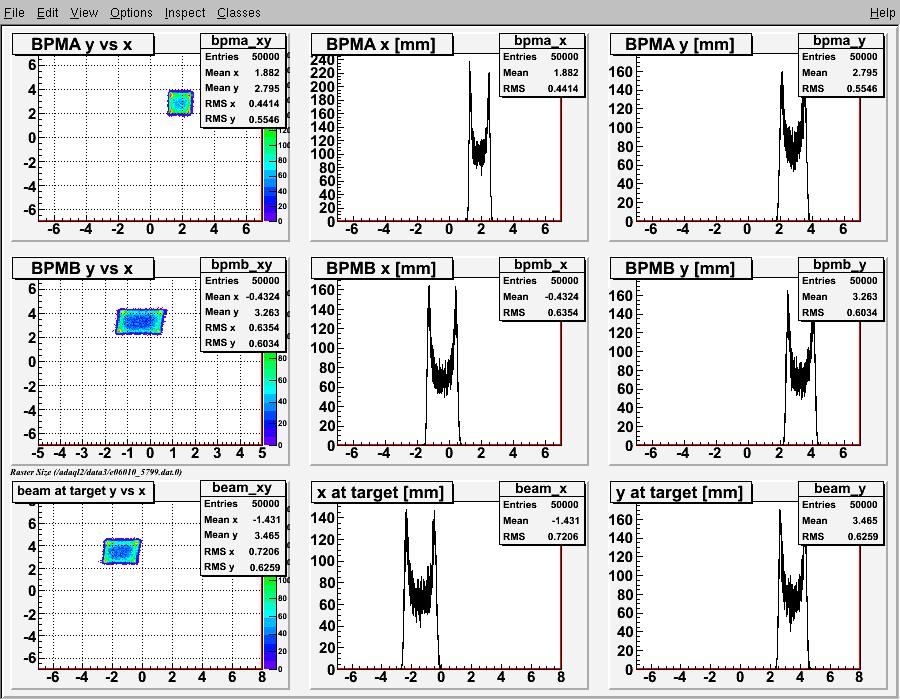This screenshot has height=700, width=900.
Task: Click the bpma_xy statistics box header
Action: click(243, 41)
